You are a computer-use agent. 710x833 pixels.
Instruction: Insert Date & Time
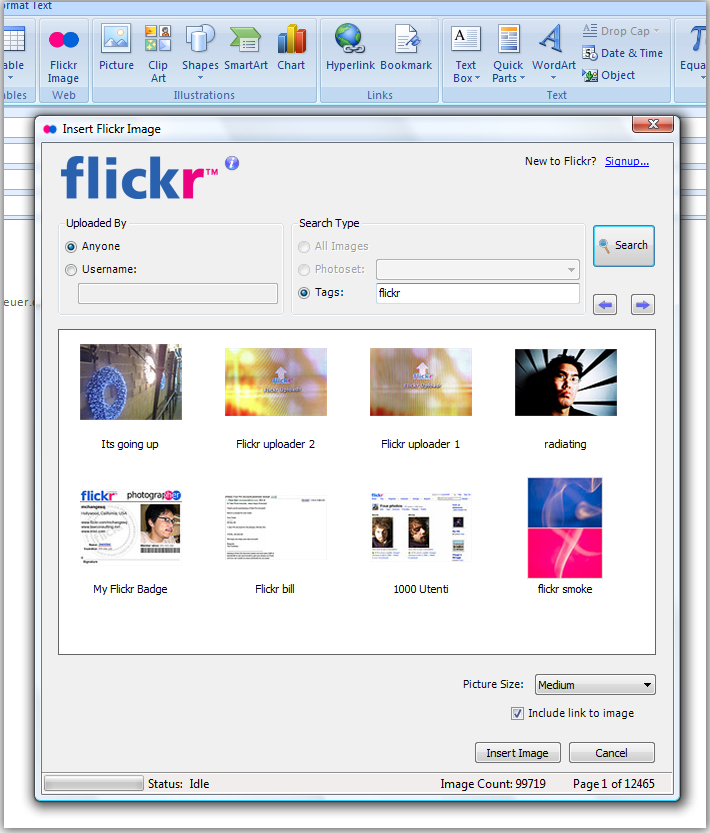coord(622,53)
